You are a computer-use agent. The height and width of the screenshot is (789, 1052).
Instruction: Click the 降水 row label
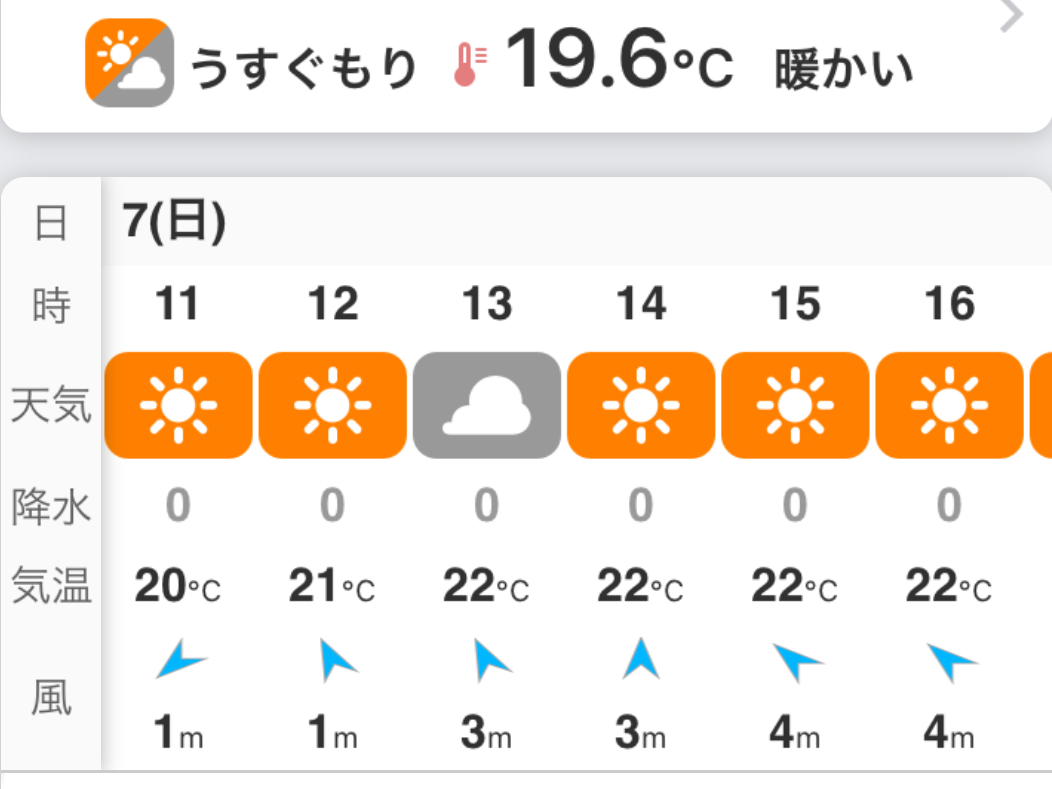click(51, 506)
